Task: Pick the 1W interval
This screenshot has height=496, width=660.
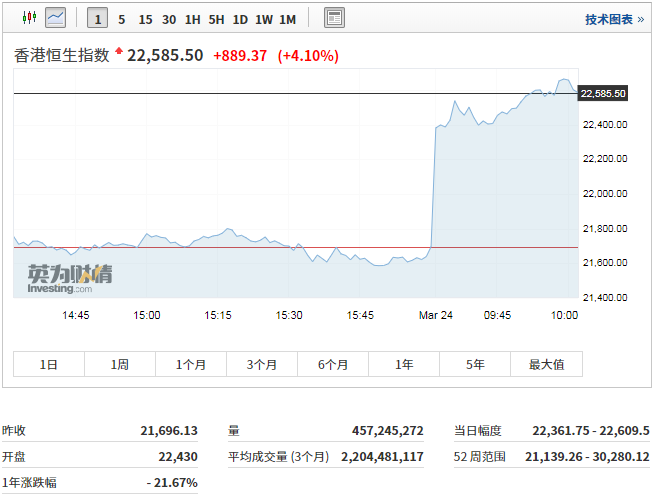Action: tap(264, 19)
